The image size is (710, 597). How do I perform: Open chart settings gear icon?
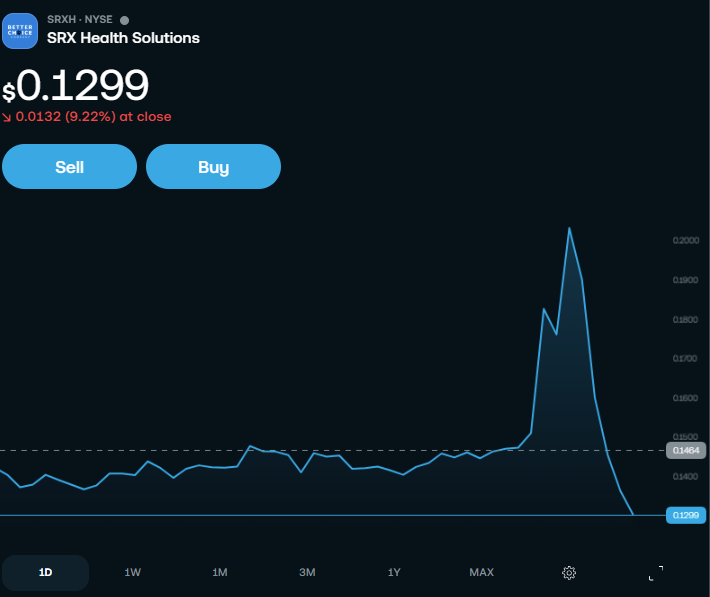pyautogui.click(x=569, y=573)
